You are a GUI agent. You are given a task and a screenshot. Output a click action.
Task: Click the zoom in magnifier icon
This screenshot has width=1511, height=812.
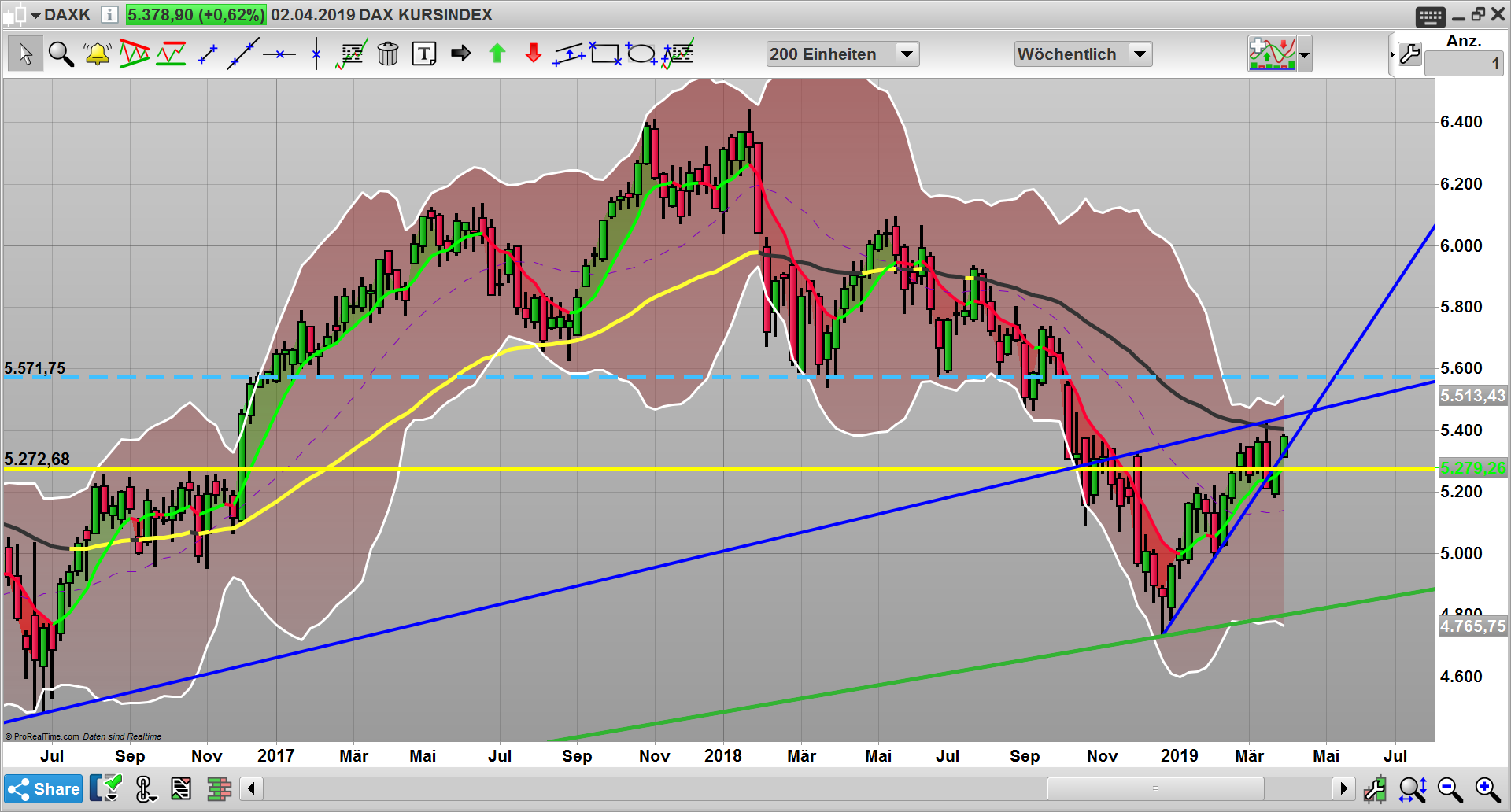coord(1487,789)
